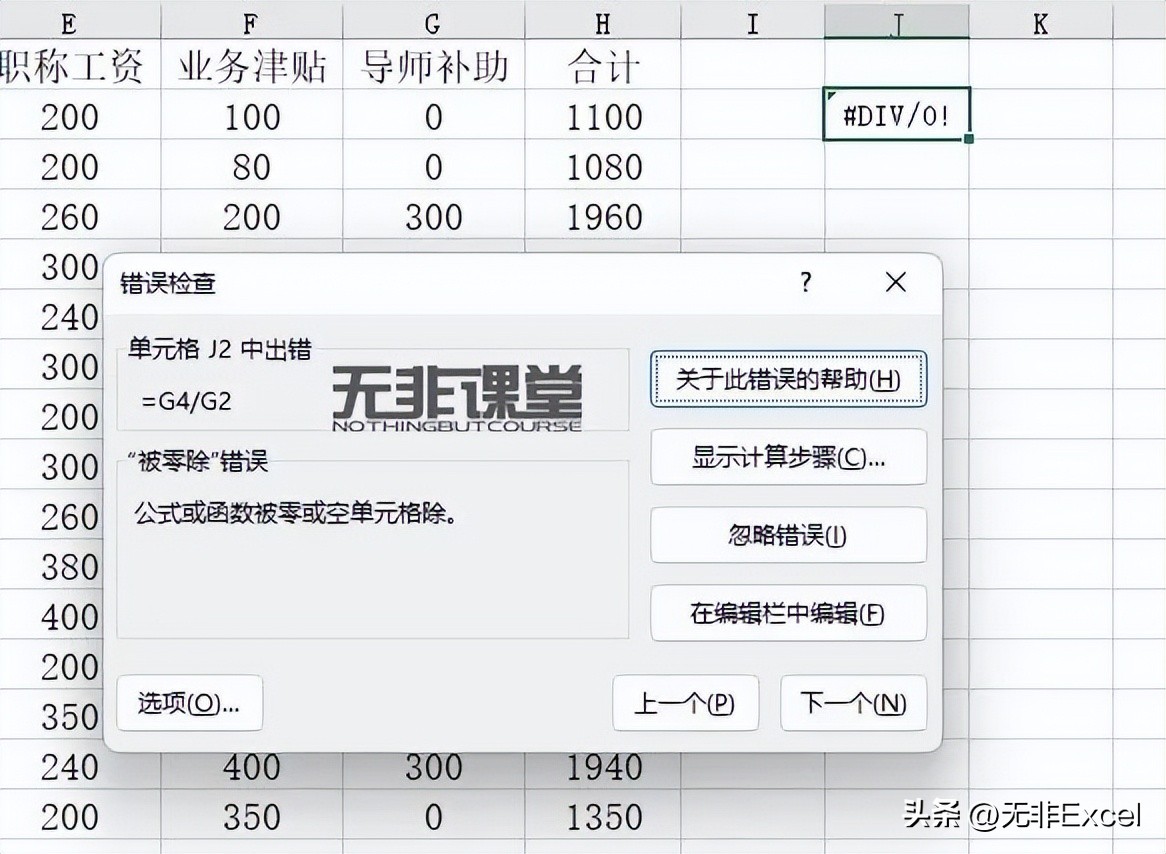
Task: Select column I header
Action: [752, 22]
